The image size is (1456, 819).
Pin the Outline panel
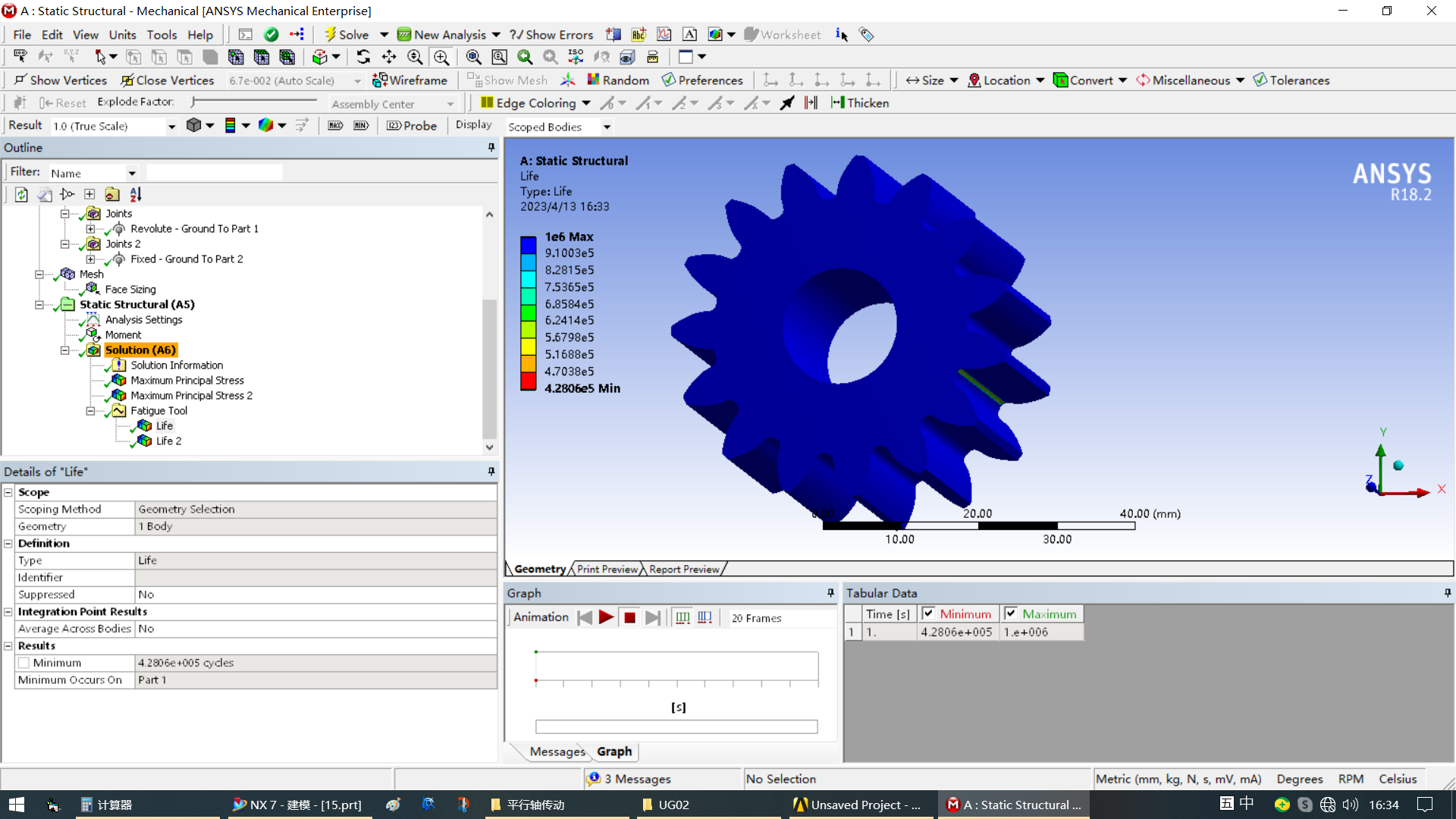click(x=491, y=148)
